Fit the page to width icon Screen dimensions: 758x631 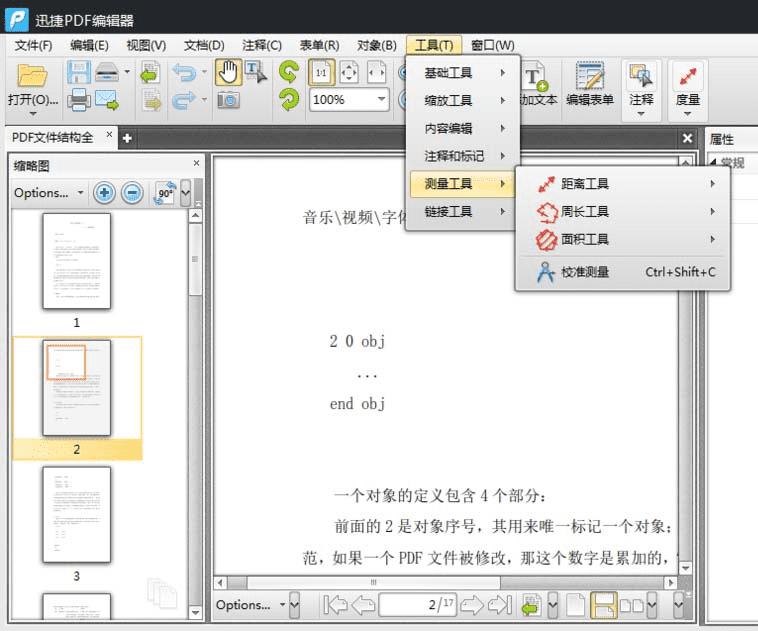click(x=377, y=73)
